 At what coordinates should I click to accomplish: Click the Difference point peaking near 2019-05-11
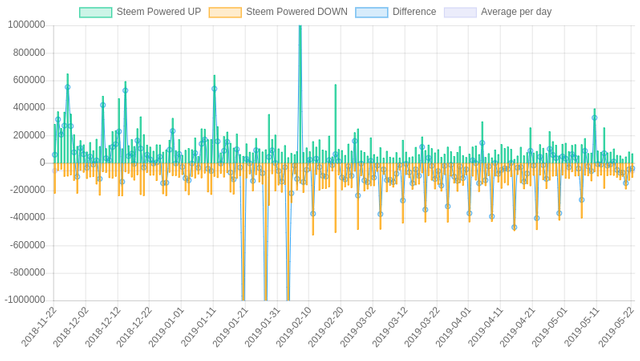(595, 118)
